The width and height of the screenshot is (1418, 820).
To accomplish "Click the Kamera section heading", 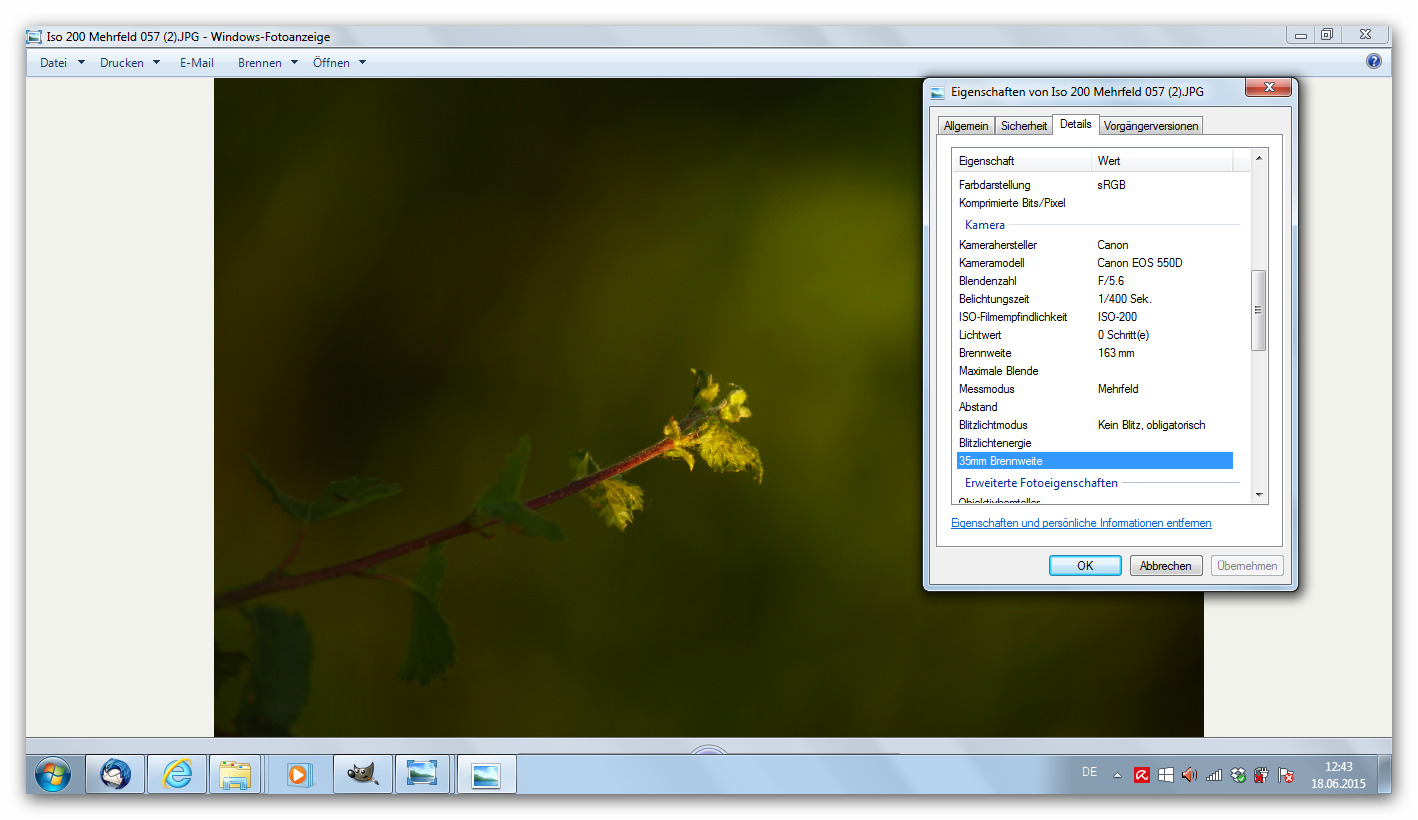I will (985, 225).
